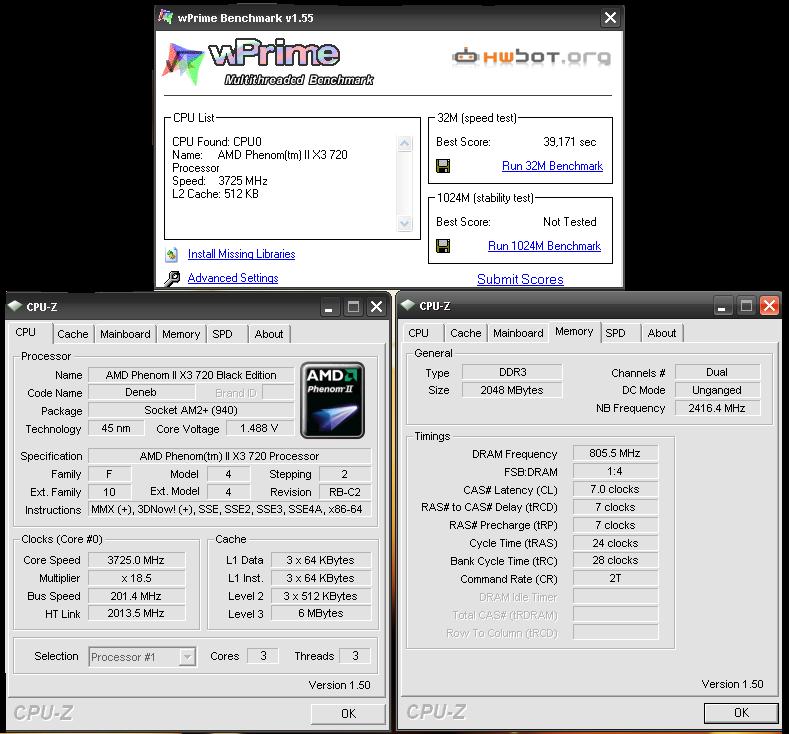Click the NB Frequency value 2416.4 MHz
Image resolution: width=789 pixels, height=734 pixels.
click(717, 408)
